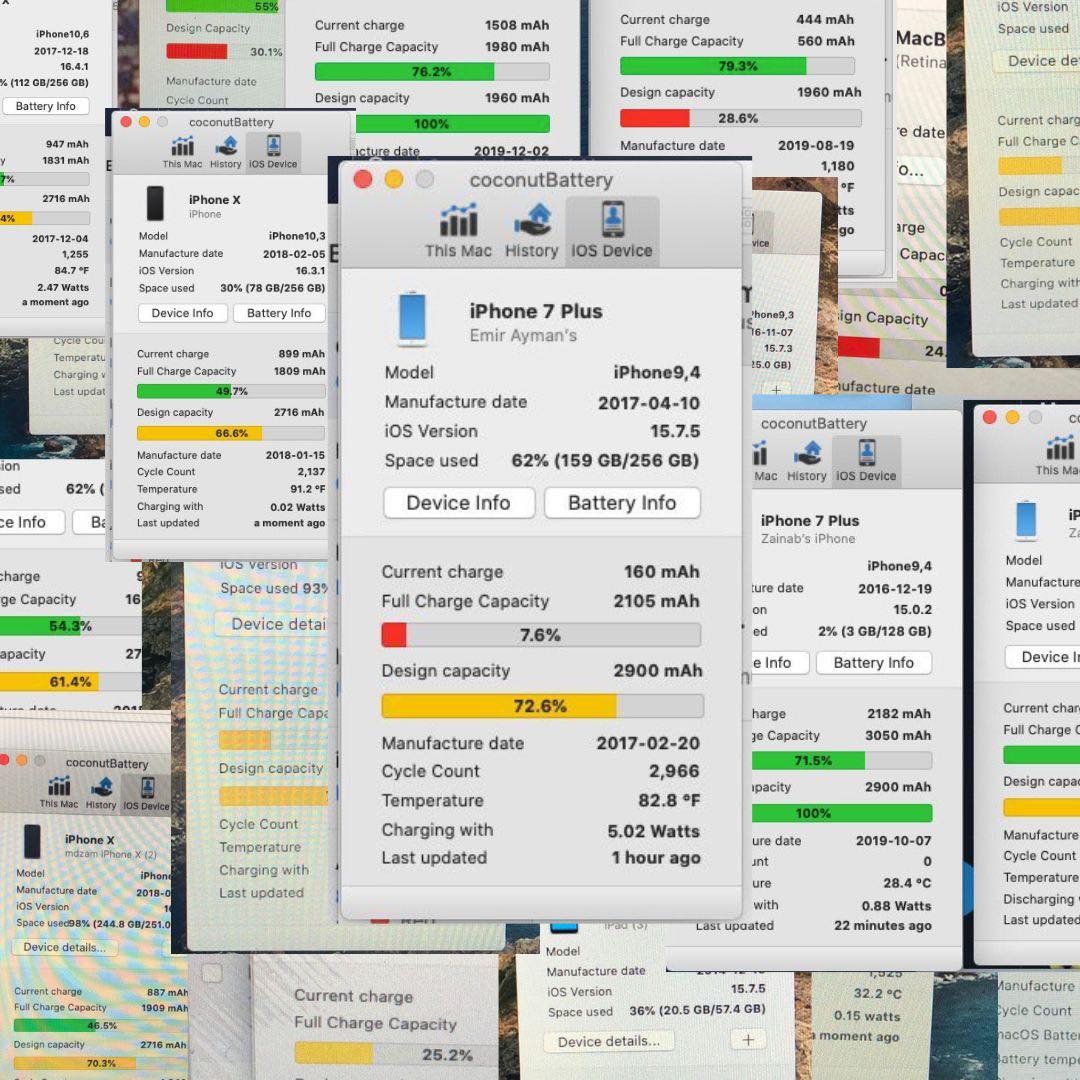Click the temperature 28.4 °C in Zainab's window
The image size is (1080, 1080).
pos(908,883)
